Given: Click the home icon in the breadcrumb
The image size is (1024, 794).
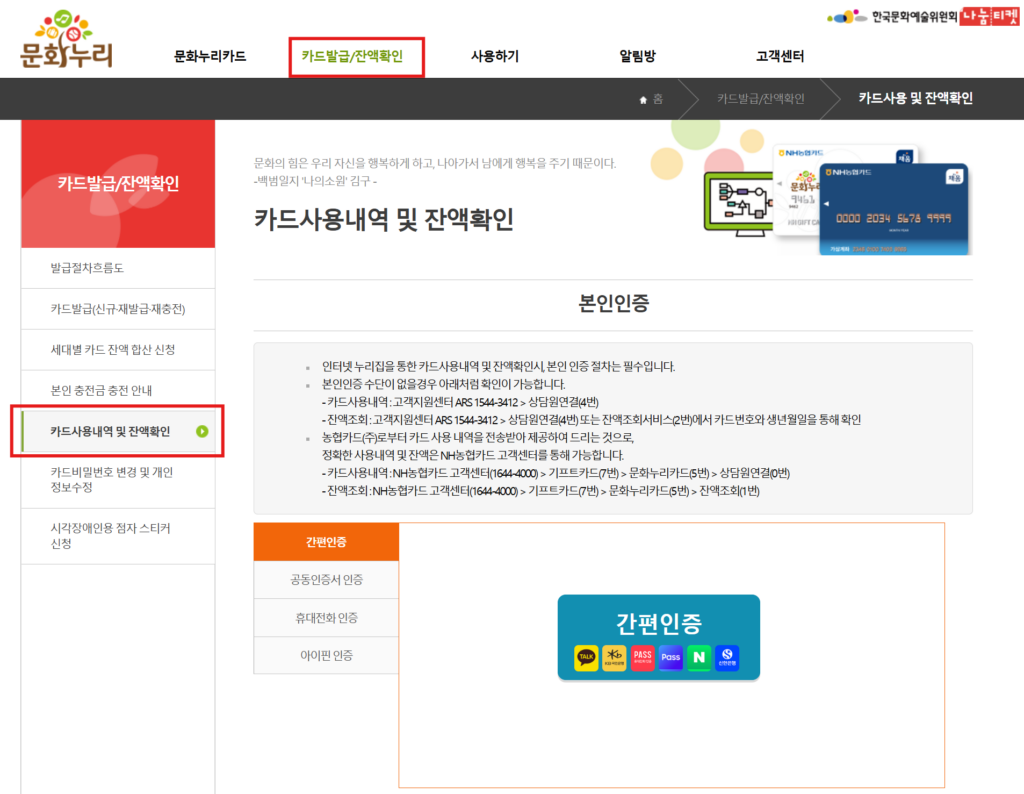Looking at the screenshot, I should 643,99.
